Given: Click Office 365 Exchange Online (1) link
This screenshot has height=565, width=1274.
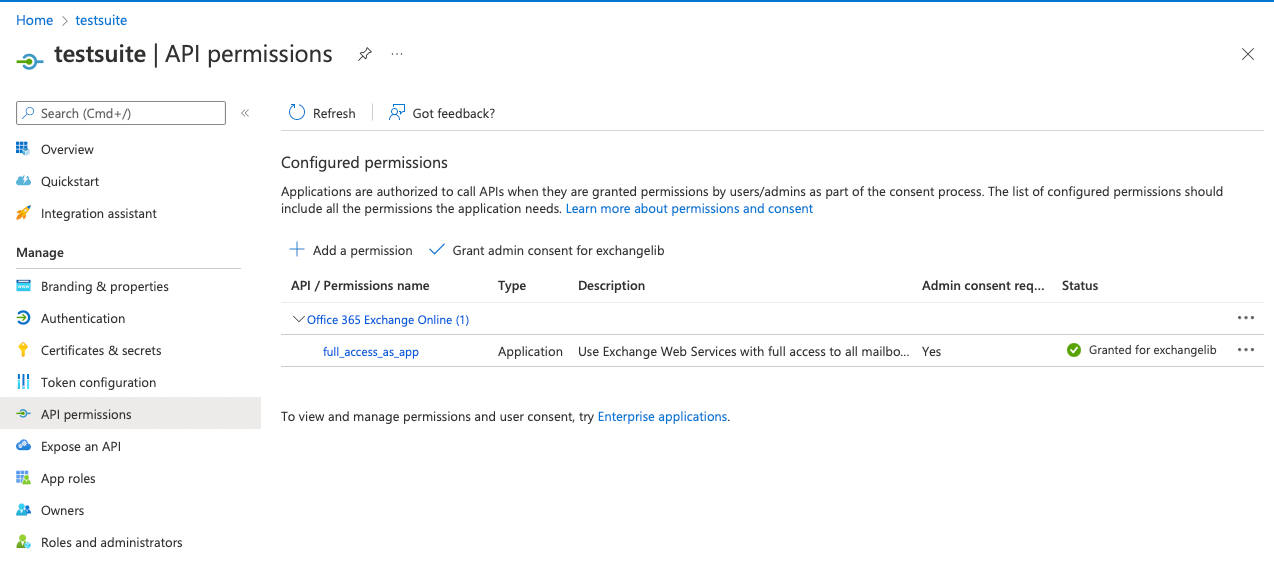Looking at the screenshot, I should (x=388, y=320).
